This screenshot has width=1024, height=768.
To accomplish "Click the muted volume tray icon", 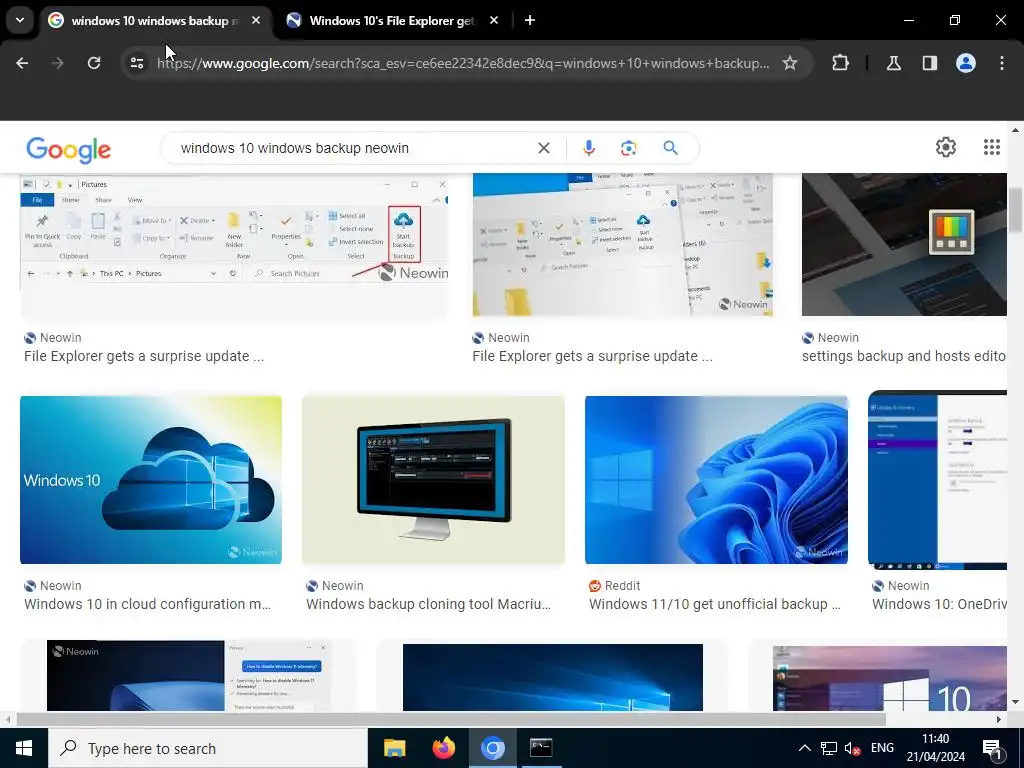I will point(852,748).
